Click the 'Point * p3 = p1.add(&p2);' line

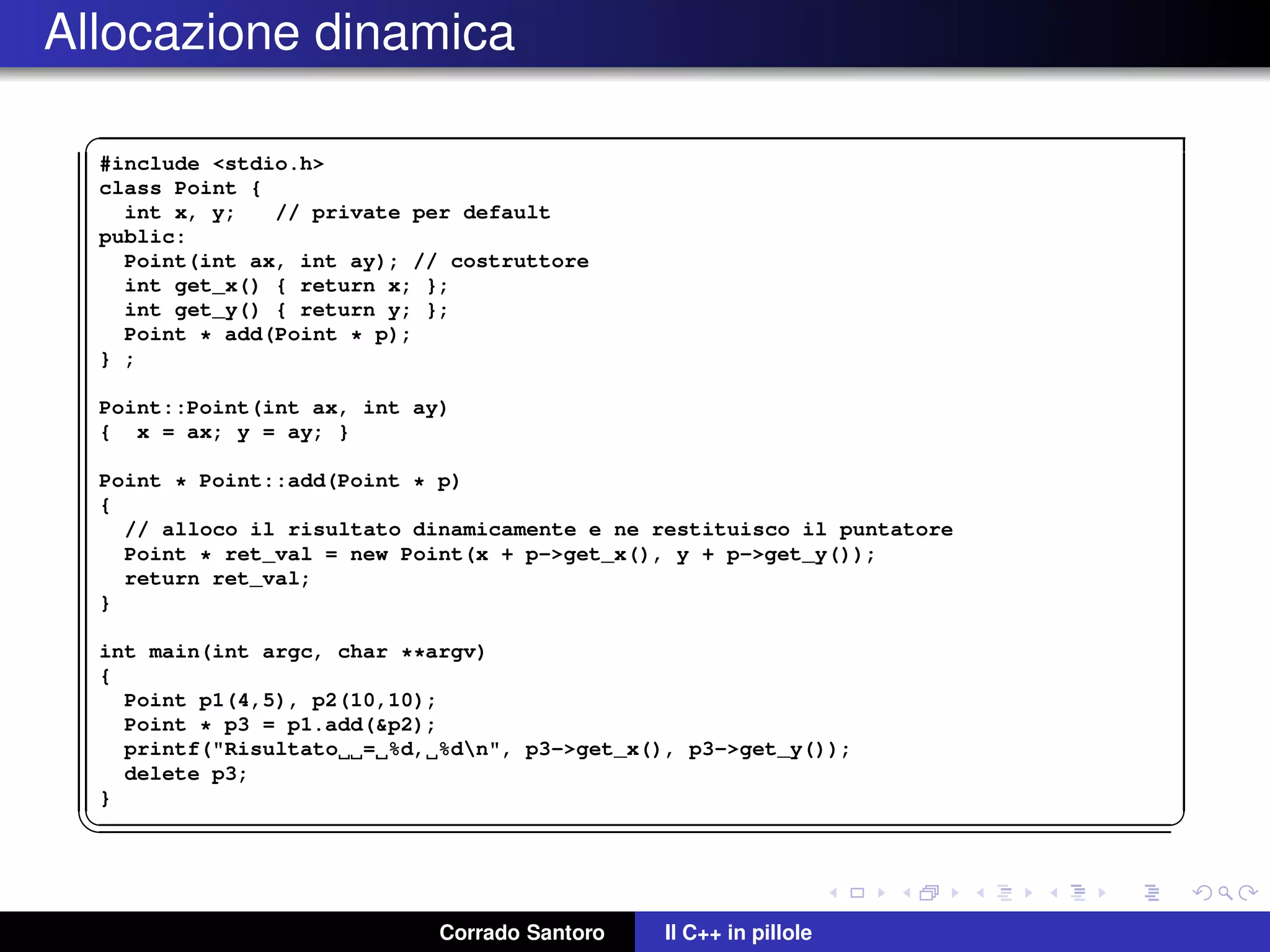point(280,725)
